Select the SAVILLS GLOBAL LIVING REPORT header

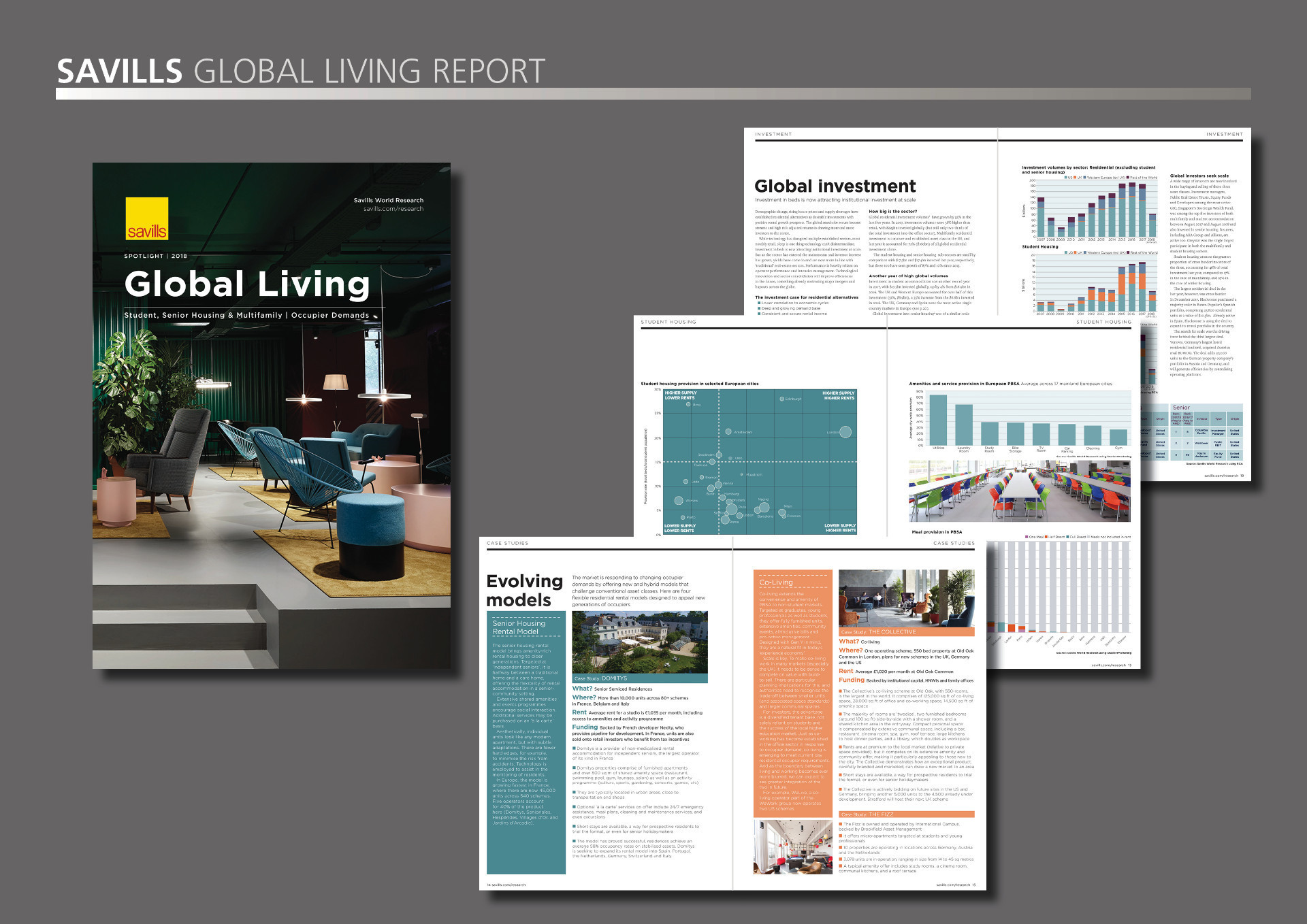[301, 71]
